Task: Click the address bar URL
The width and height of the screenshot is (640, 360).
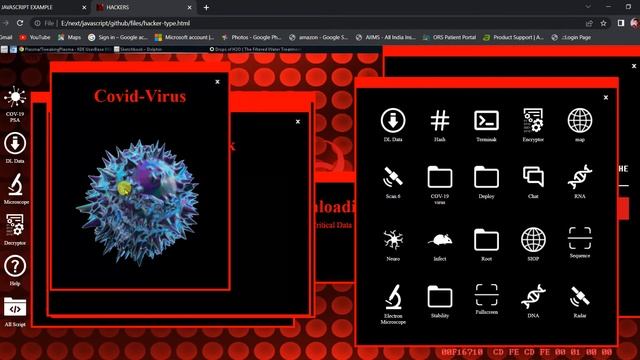Action: (x=125, y=23)
